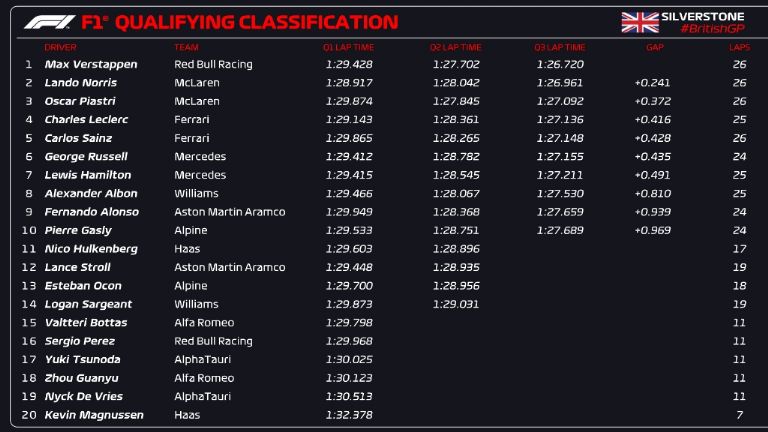Click Logan Sargeant's Q2 time 1:29.031

(x=455, y=304)
